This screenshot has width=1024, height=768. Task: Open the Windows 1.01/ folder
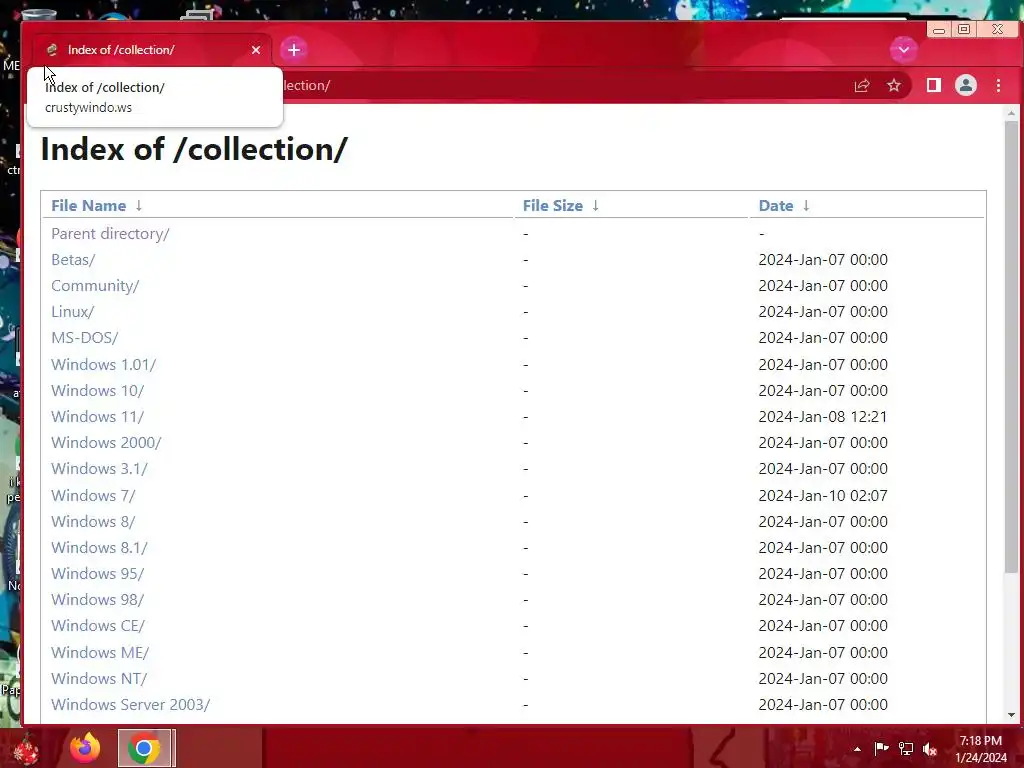click(x=104, y=364)
